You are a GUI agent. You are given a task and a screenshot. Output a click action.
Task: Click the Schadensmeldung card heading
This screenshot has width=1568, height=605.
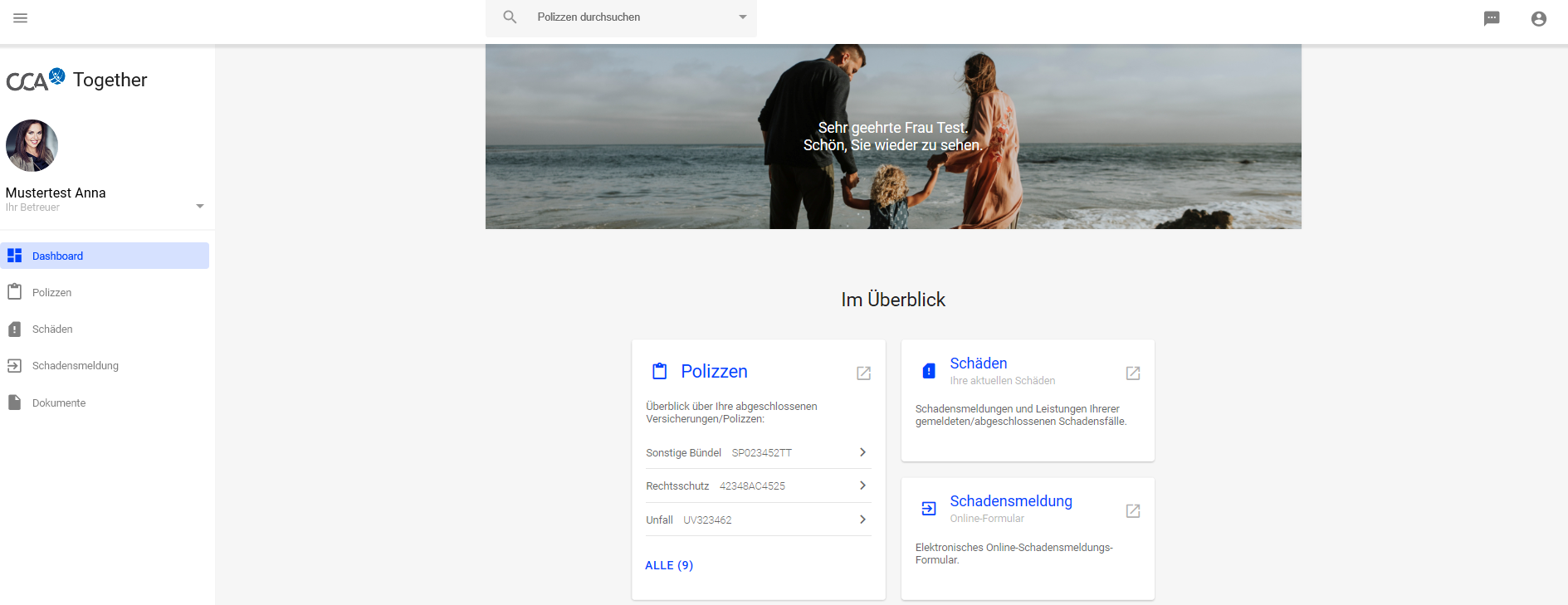coord(1011,500)
